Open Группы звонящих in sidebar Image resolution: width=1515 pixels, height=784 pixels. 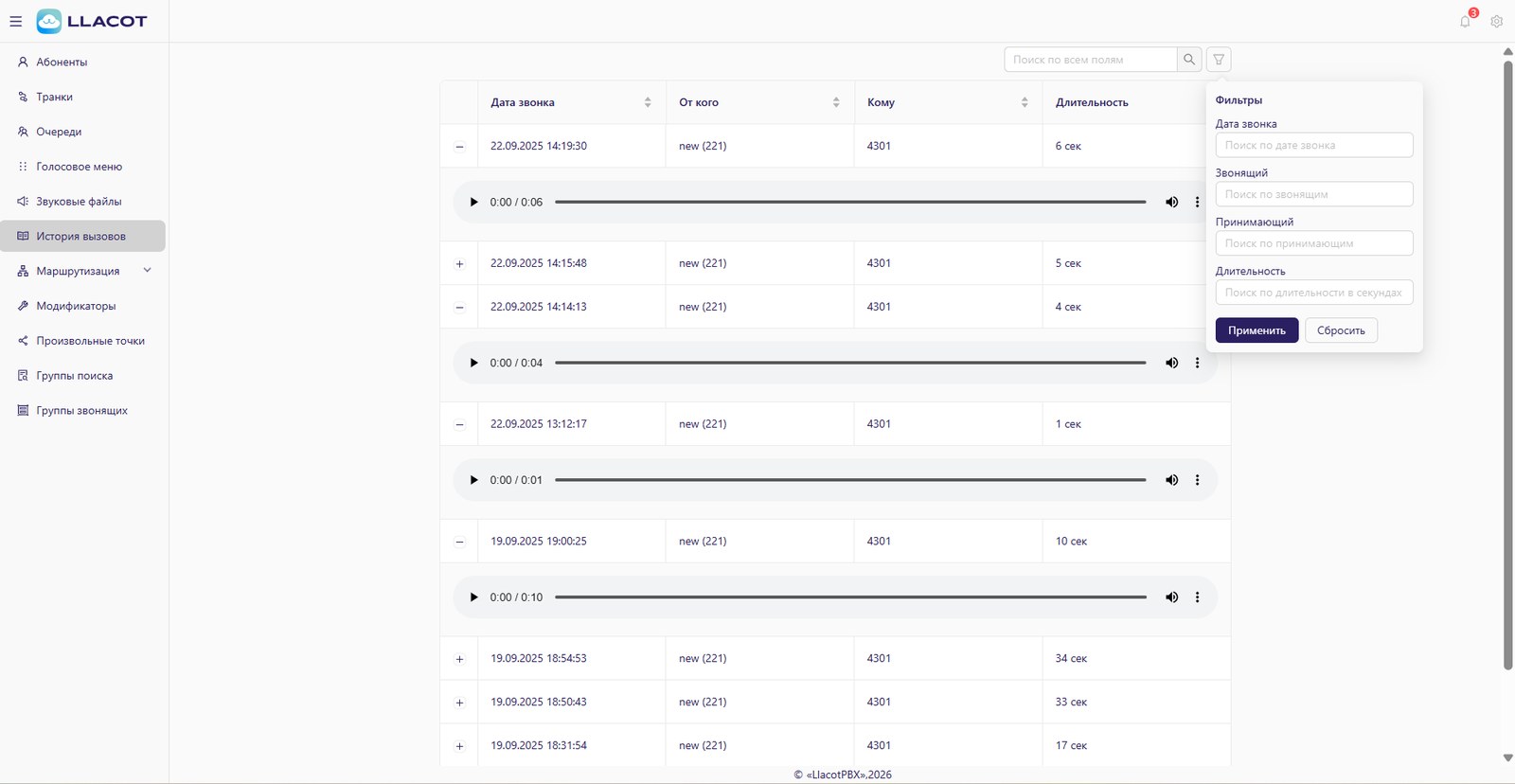[x=82, y=411]
